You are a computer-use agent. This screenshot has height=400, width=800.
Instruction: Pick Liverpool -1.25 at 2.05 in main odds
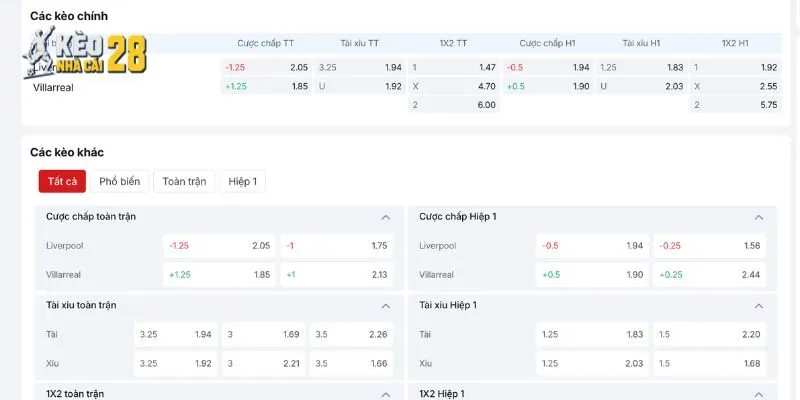point(266,67)
